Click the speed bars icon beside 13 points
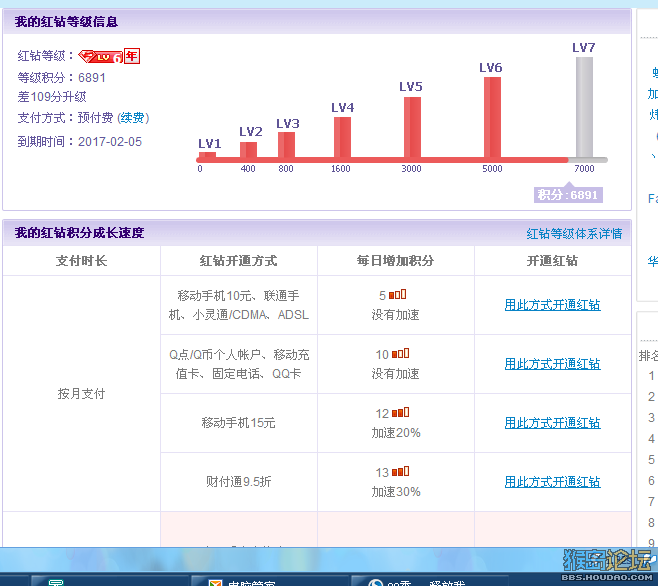 click(x=400, y=471)
